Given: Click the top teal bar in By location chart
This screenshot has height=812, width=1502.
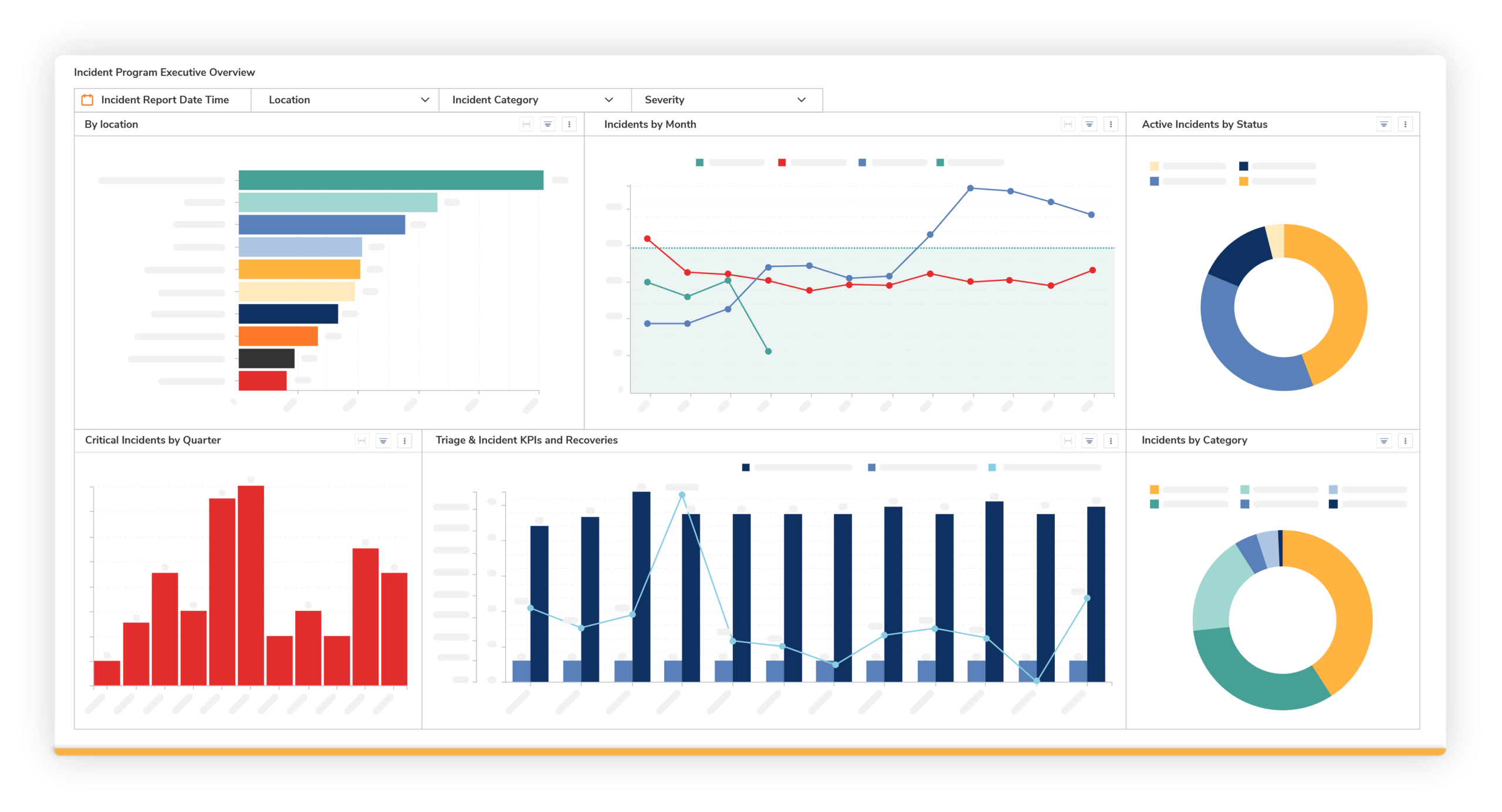Looking at the screenshot, I should 391,180.
